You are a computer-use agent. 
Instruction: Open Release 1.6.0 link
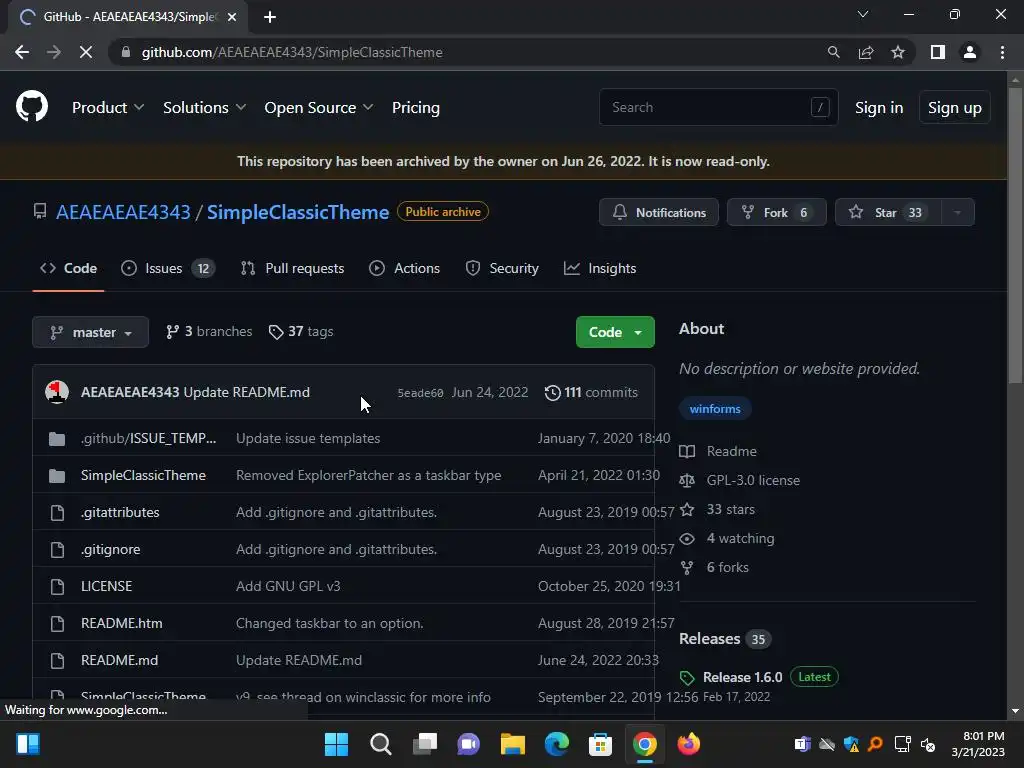coord(743,677)
